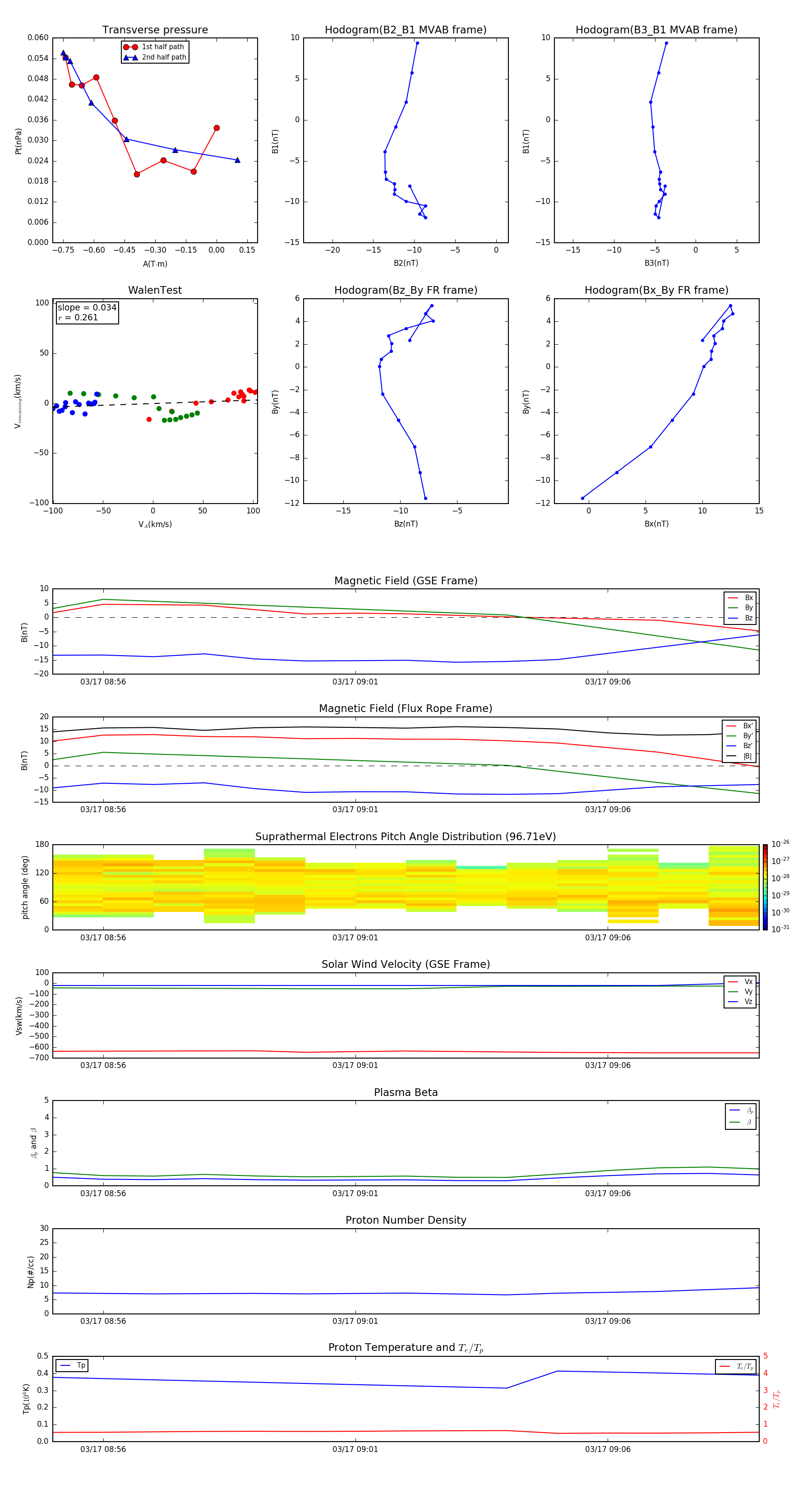The image size is (812, 1489).
Task: Click 'Hodogram(B2_B1 MVAB frame)' title
Action: [406, 30]
